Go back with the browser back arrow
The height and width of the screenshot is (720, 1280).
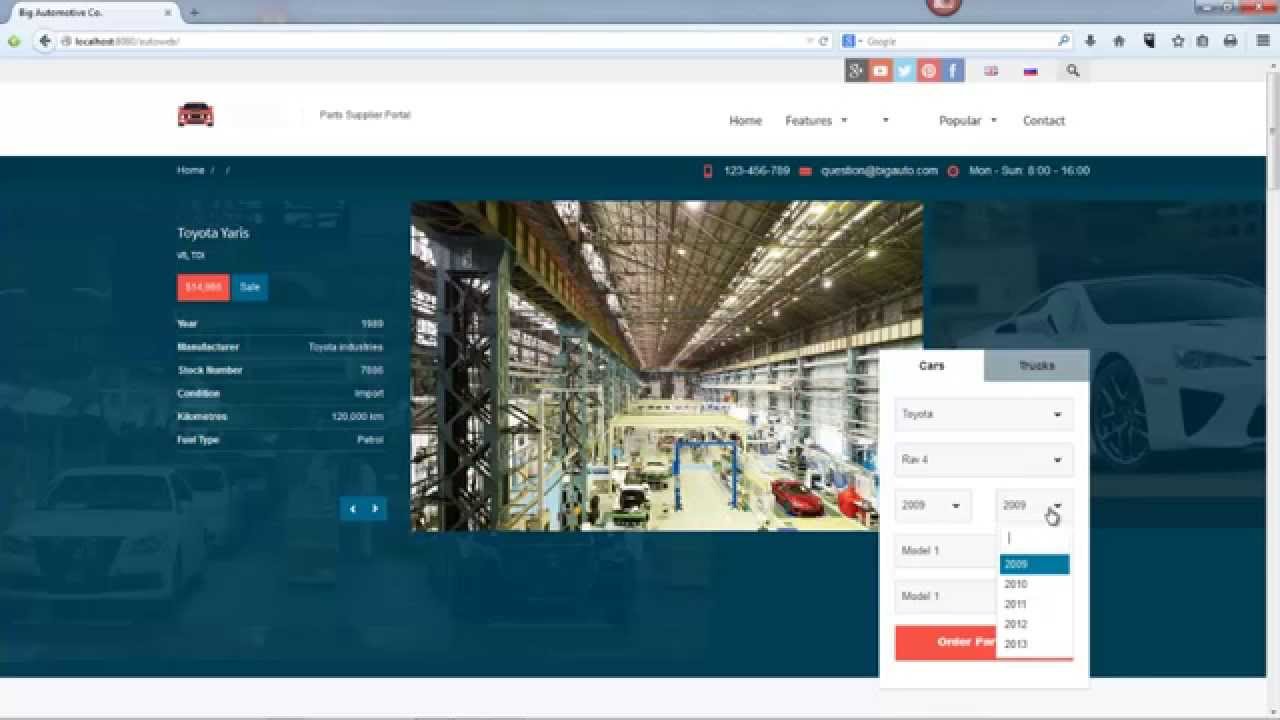pyautogui.click(x=45, y=41)
